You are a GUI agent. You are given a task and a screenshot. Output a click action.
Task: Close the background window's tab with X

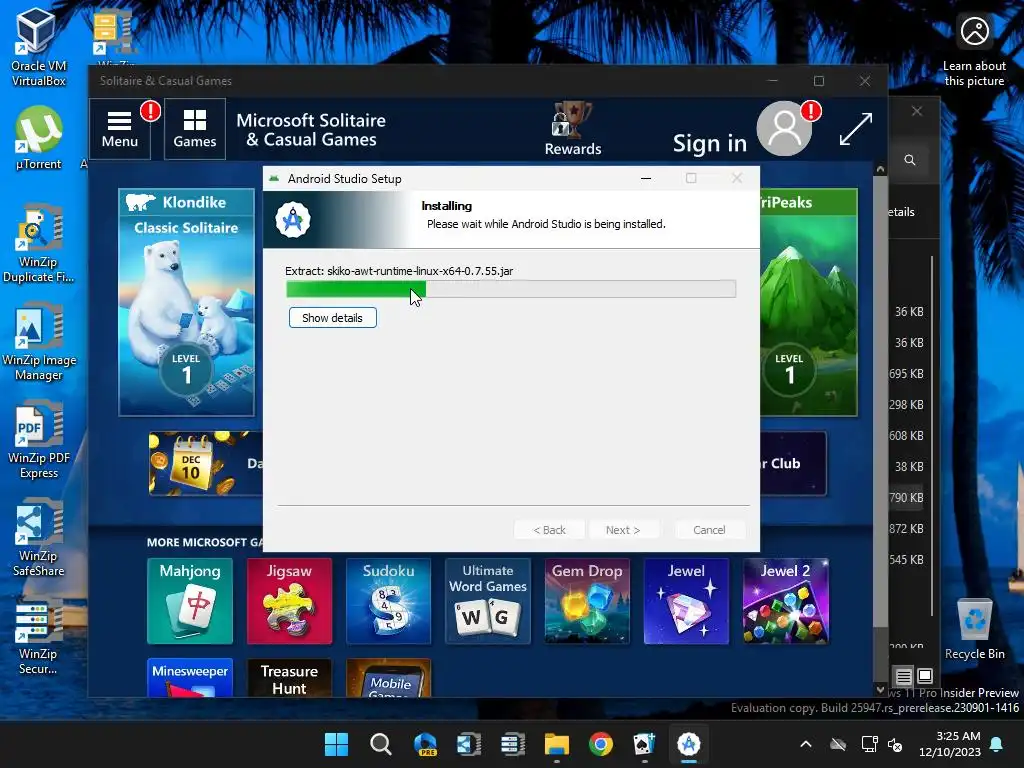click(x=917, y=112)
